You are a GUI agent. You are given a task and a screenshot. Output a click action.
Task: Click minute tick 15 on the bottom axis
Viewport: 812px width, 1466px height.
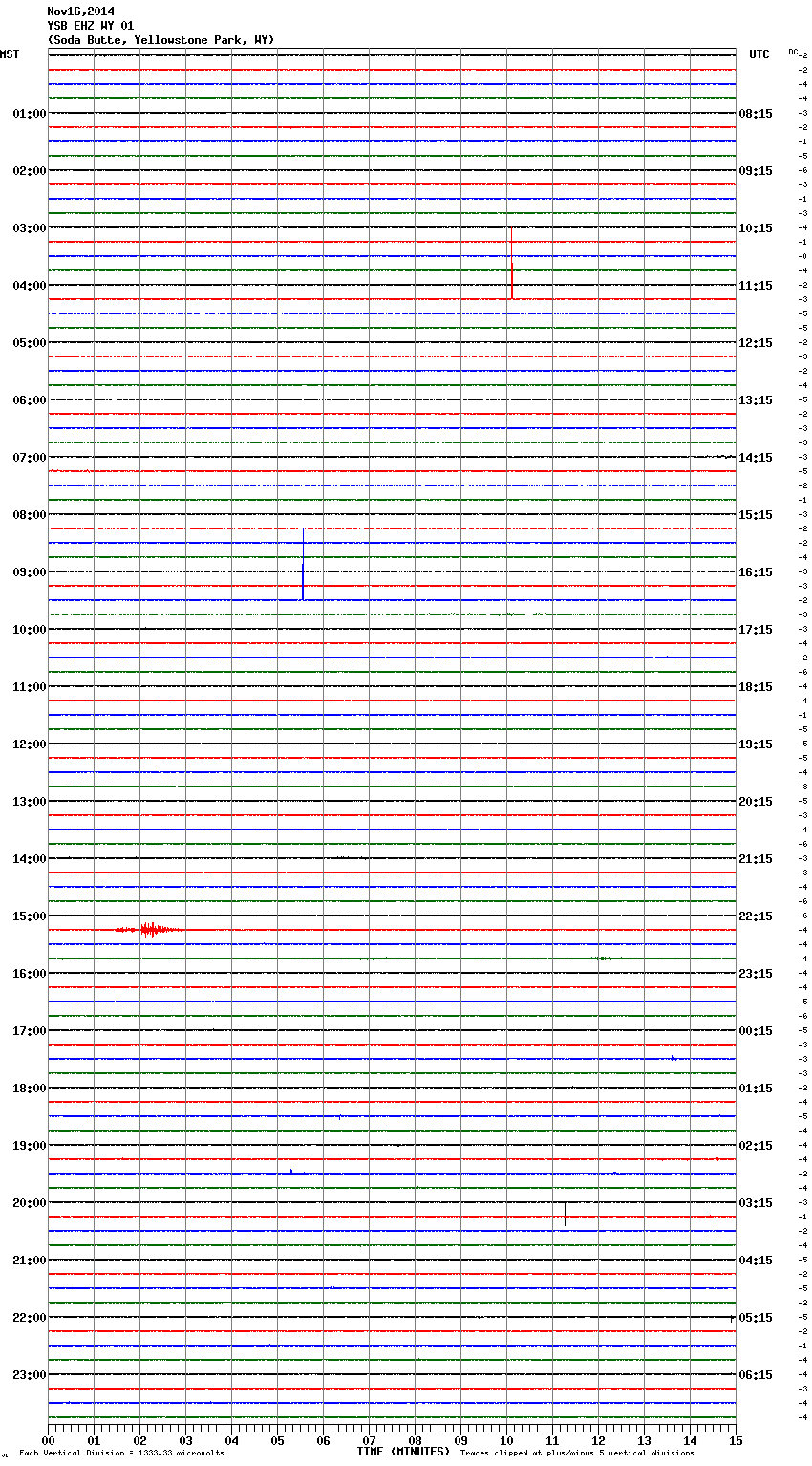pyautogui.click(x=736, y=1440)
